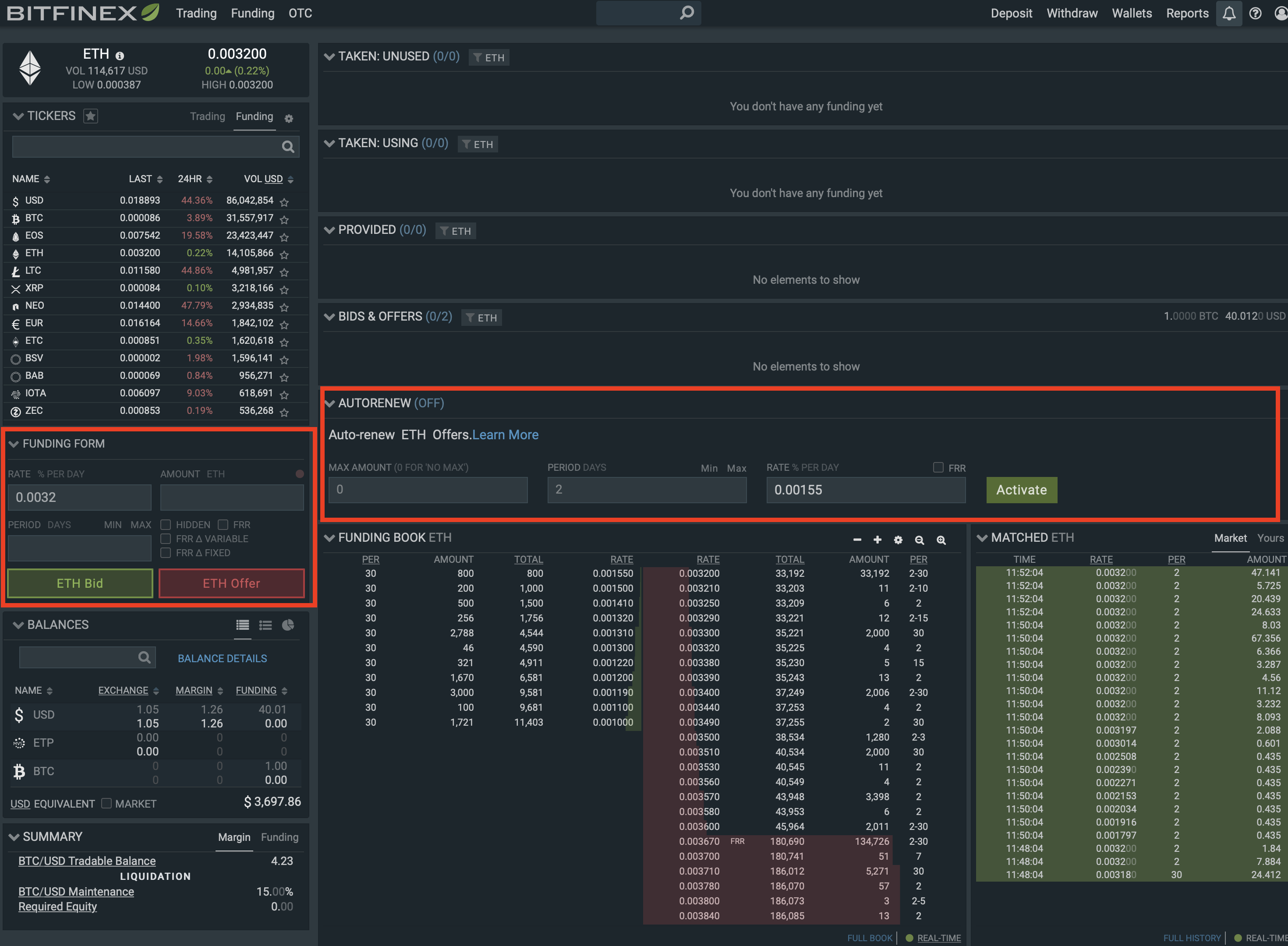Click the AMOUNT ETH input field

tap(232, 497)
